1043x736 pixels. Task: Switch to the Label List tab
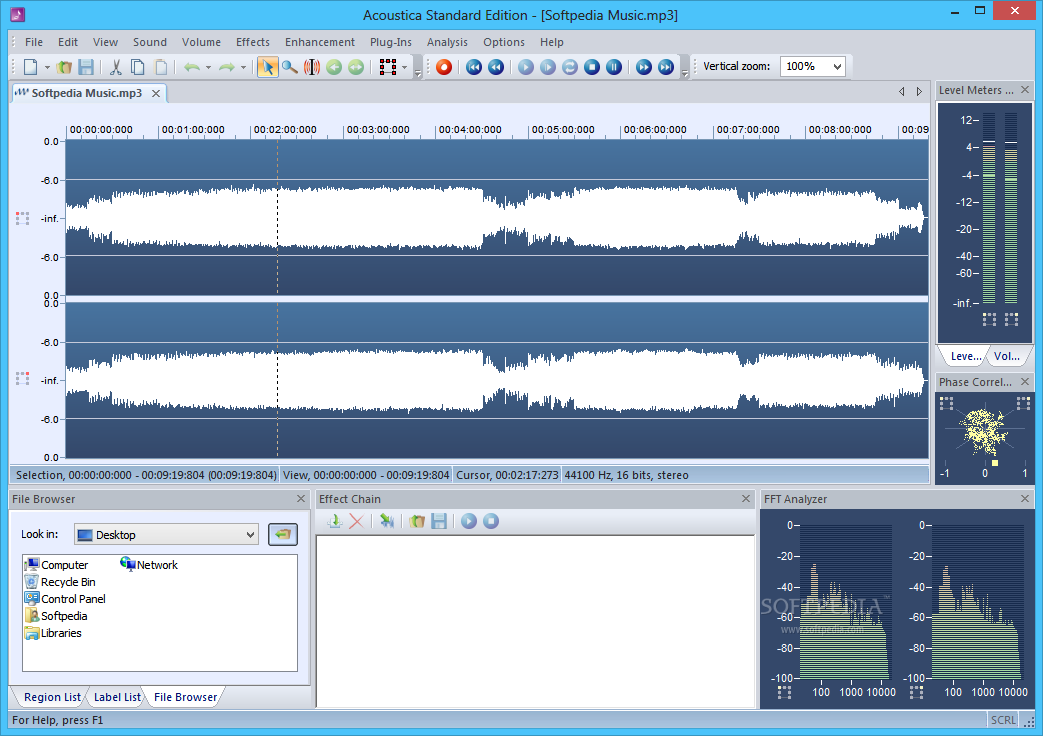pyautogui.click(x=117, y=697)
